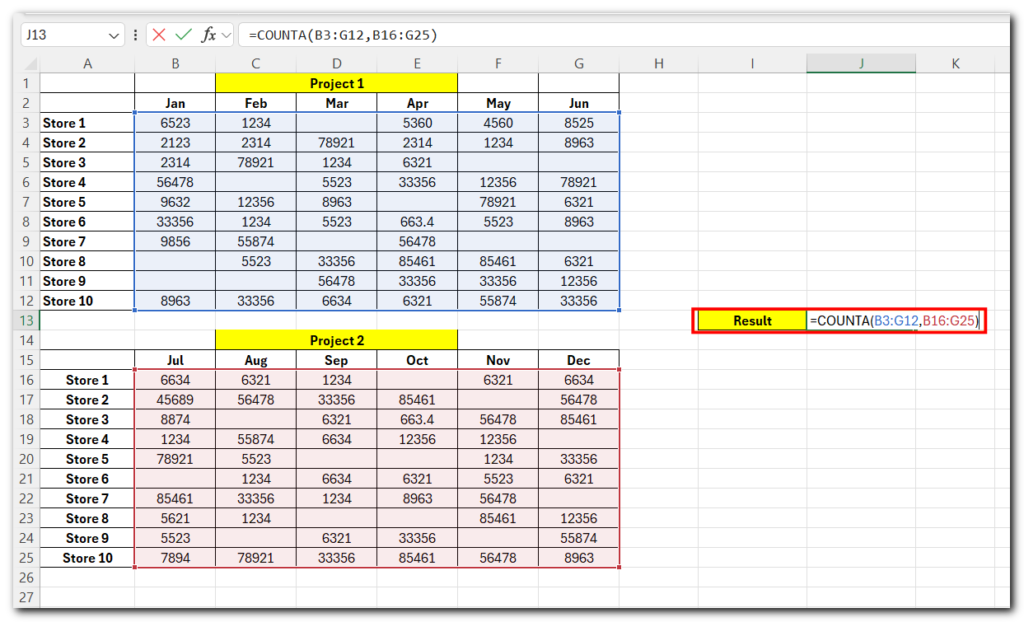The image size is (1024, 622).
Task: Select the Oct column heading cell
Action: tap(417, 360)
